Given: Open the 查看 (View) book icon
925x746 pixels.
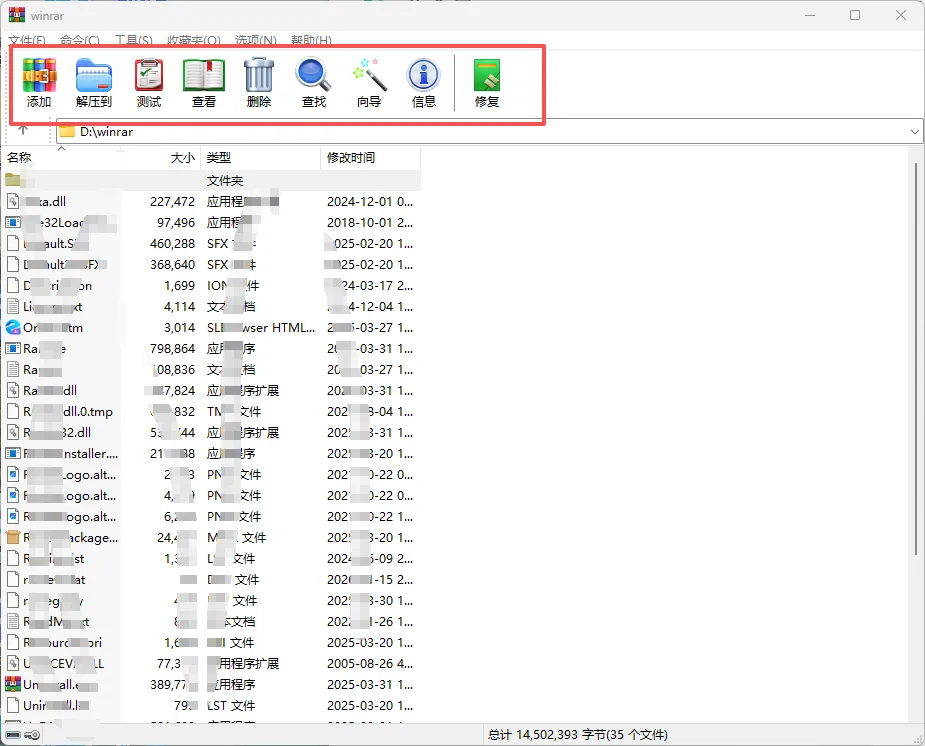Looking at the screenshot, I should pos(204,83).
